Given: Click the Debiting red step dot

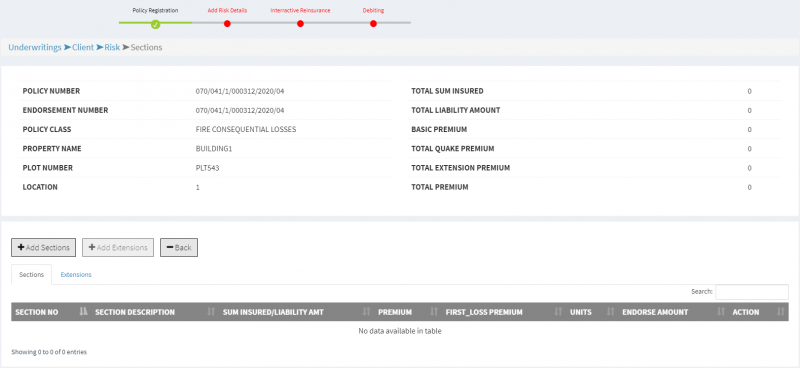Looking at the screenshot, I should 373,23.
